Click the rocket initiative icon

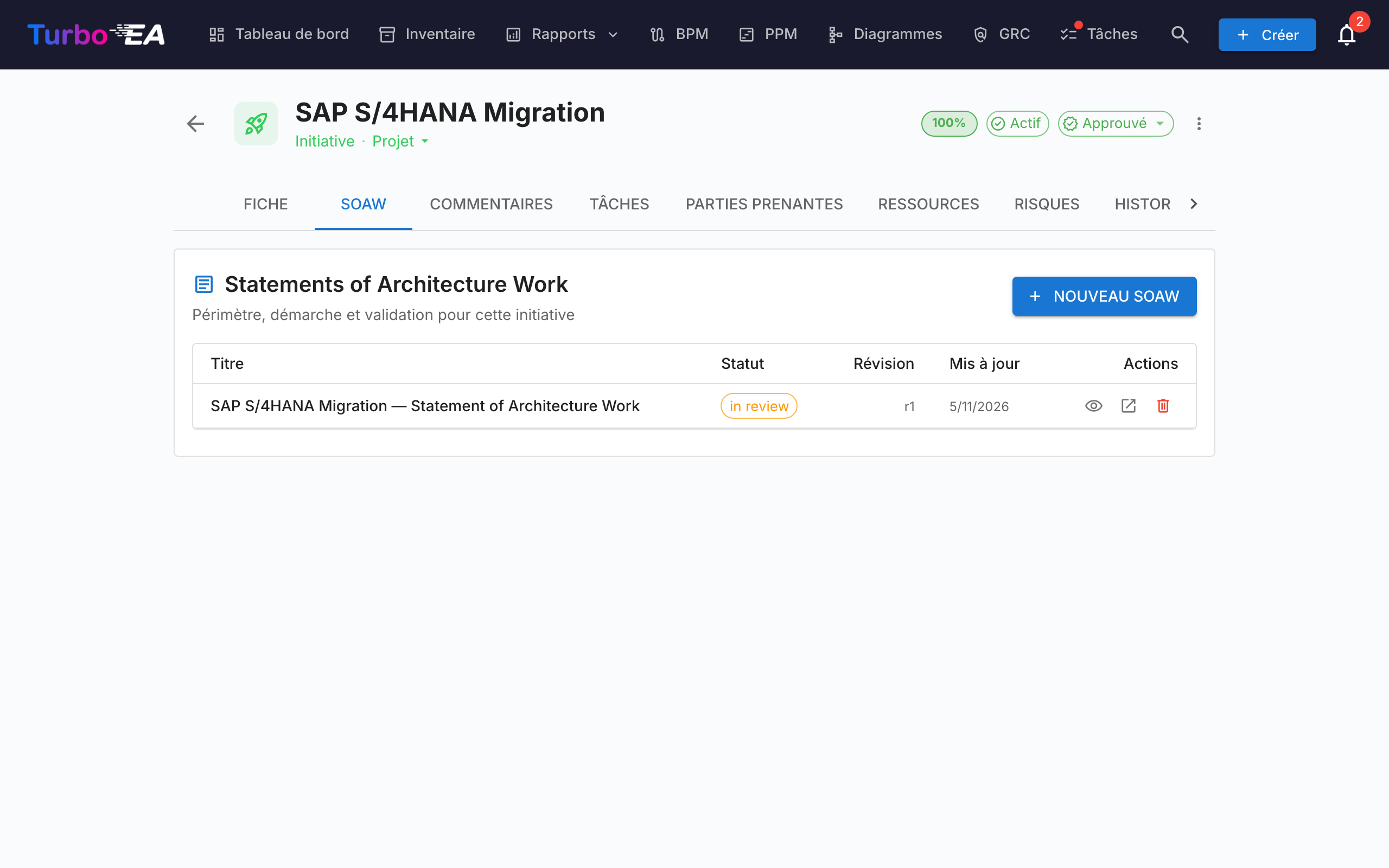(256, 124)
